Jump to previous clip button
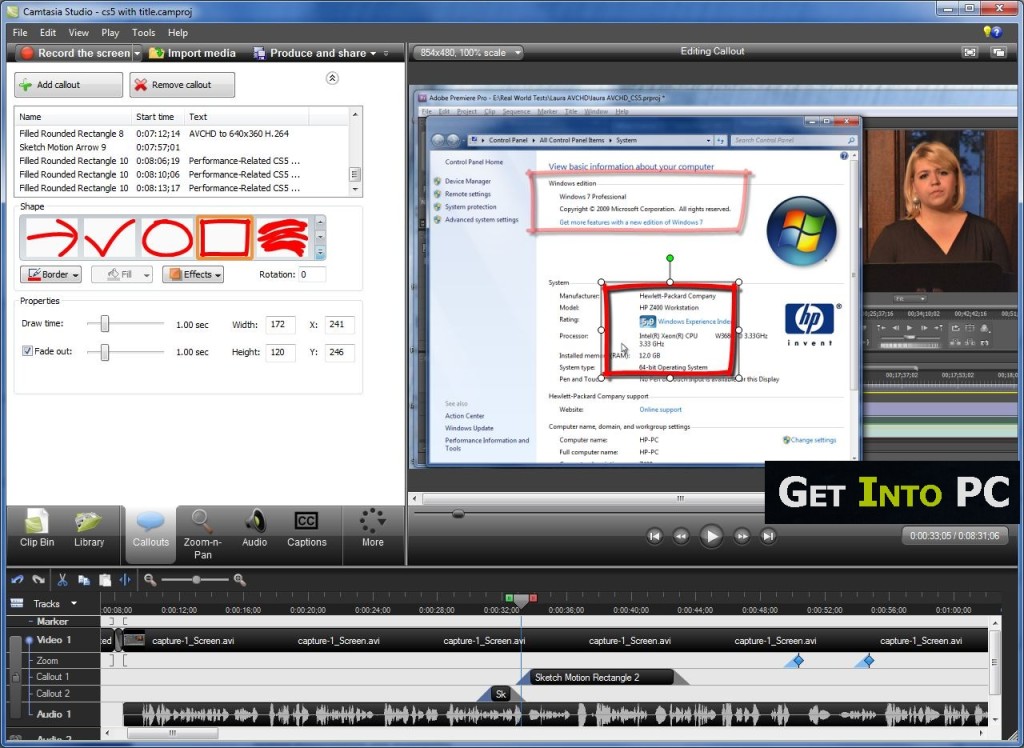 (654, 536)
